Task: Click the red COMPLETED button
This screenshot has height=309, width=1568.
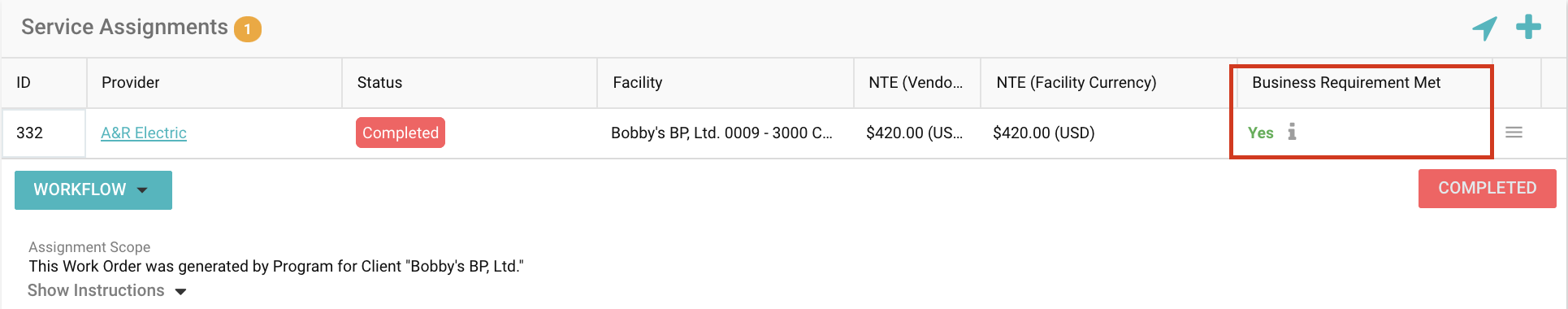Action: click(1487, 188)
